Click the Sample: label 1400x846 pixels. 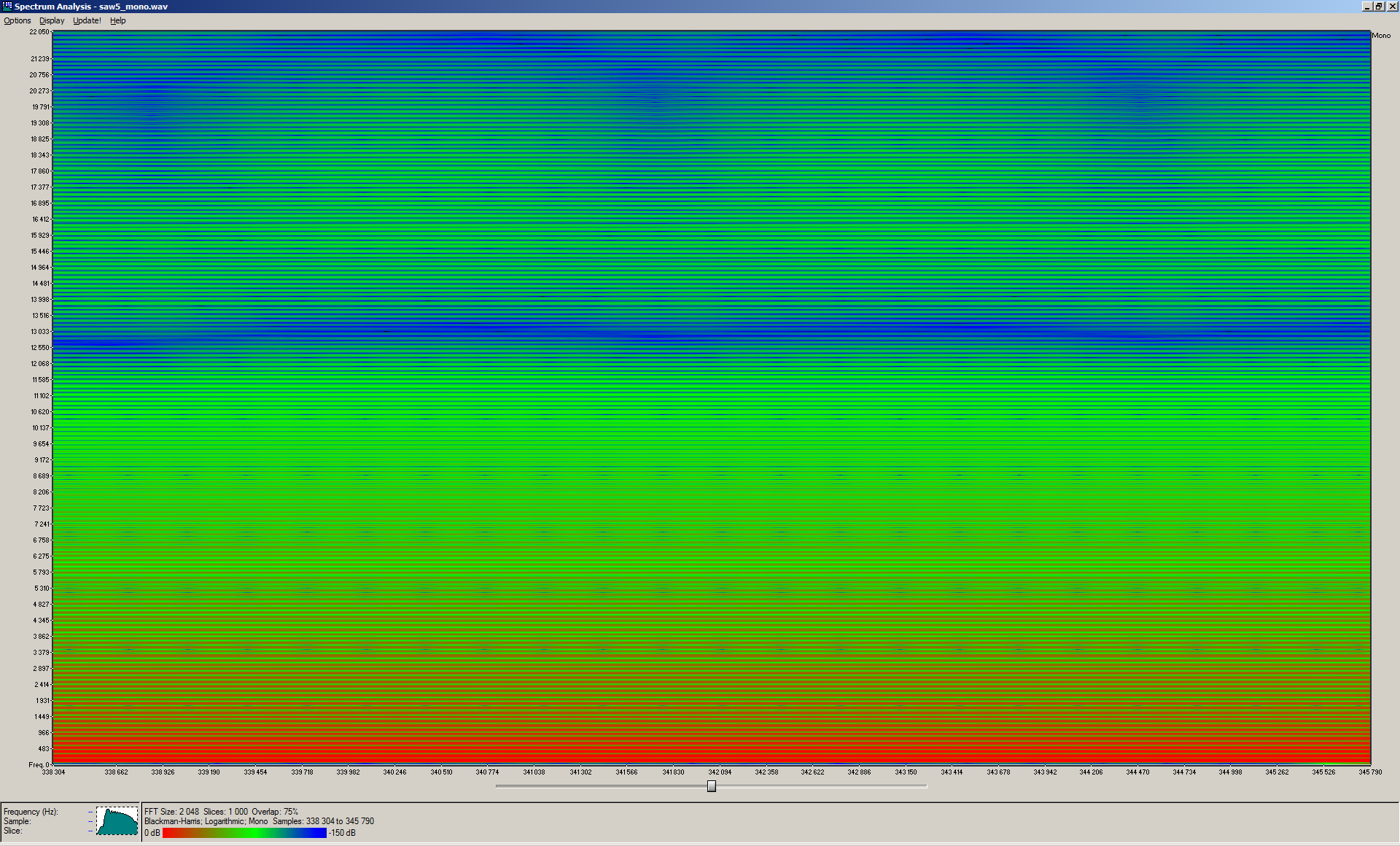pyautogui.click(x=17, y=821)
